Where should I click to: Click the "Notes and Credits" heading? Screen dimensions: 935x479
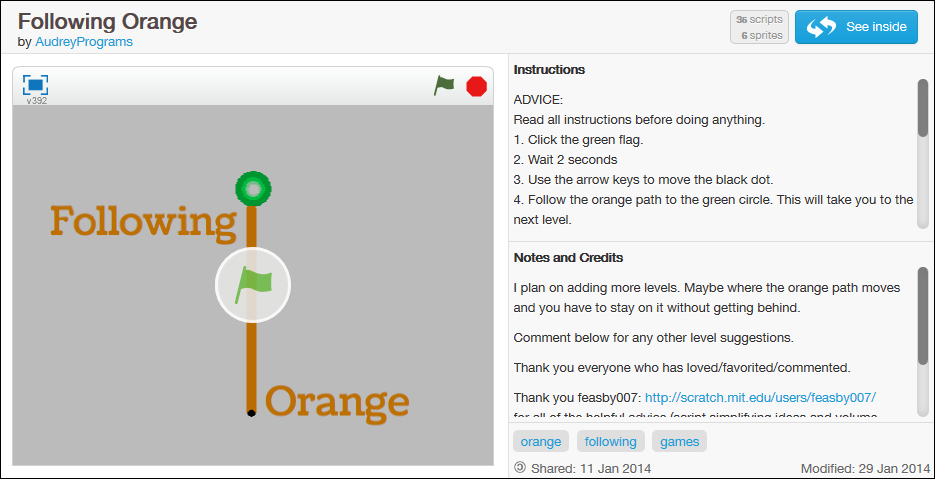click(x=568, y=258)
